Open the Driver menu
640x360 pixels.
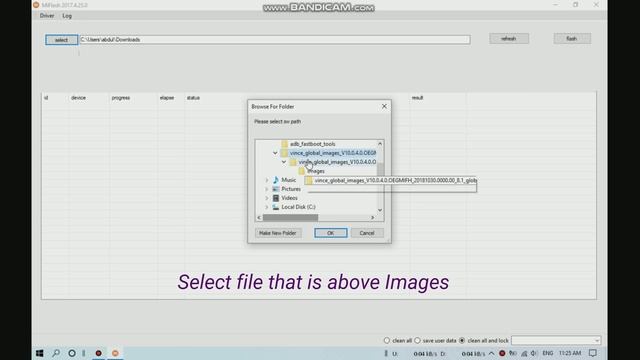pos(47,16)
